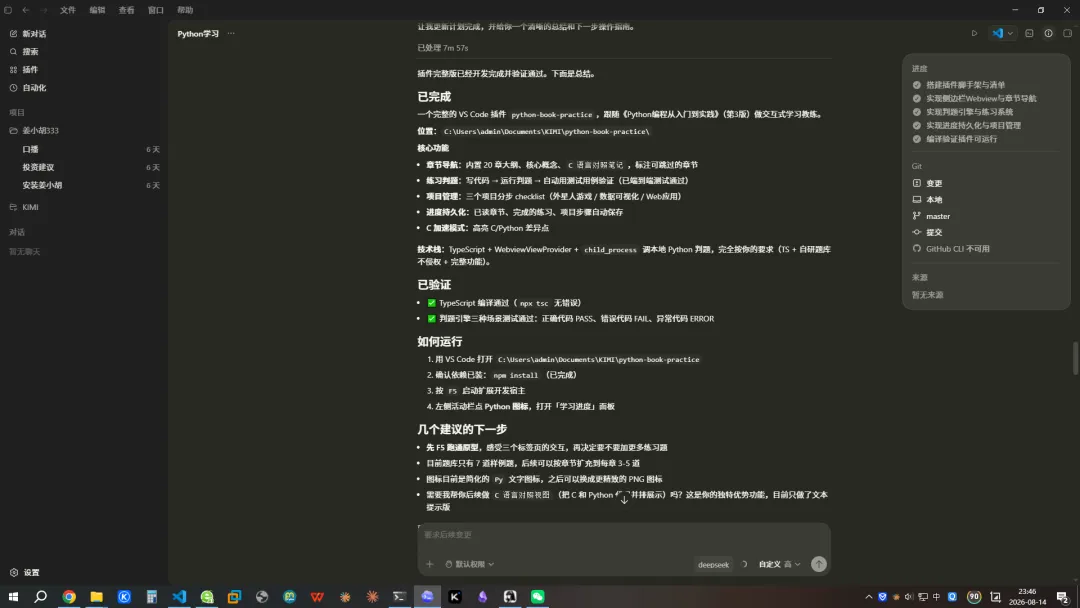Open the 编辑 menu

click(97, 10)
